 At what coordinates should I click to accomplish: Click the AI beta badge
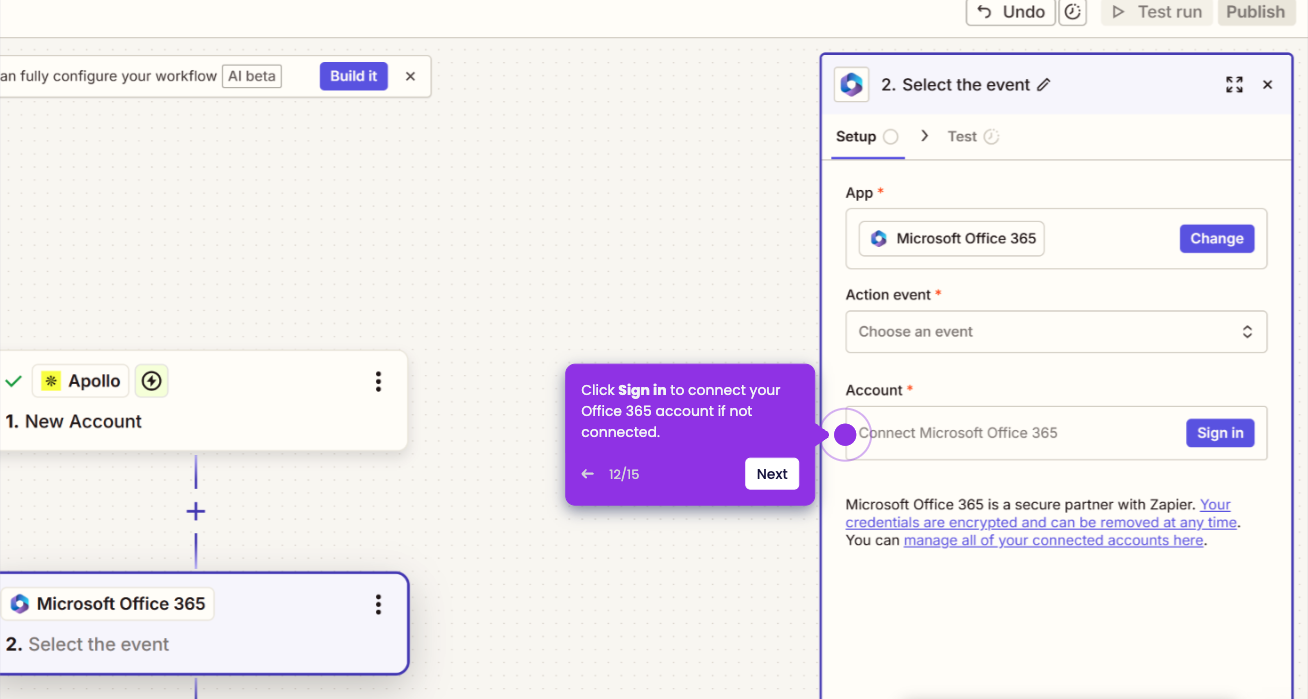click(x=252, y=76)
